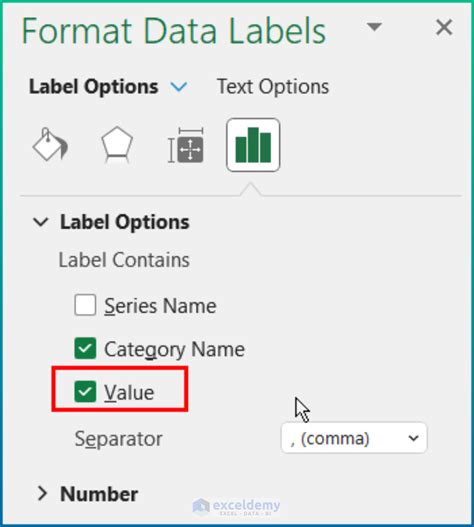
Task: Switch to the Text Options tab
Action: (x=273, y=87)
